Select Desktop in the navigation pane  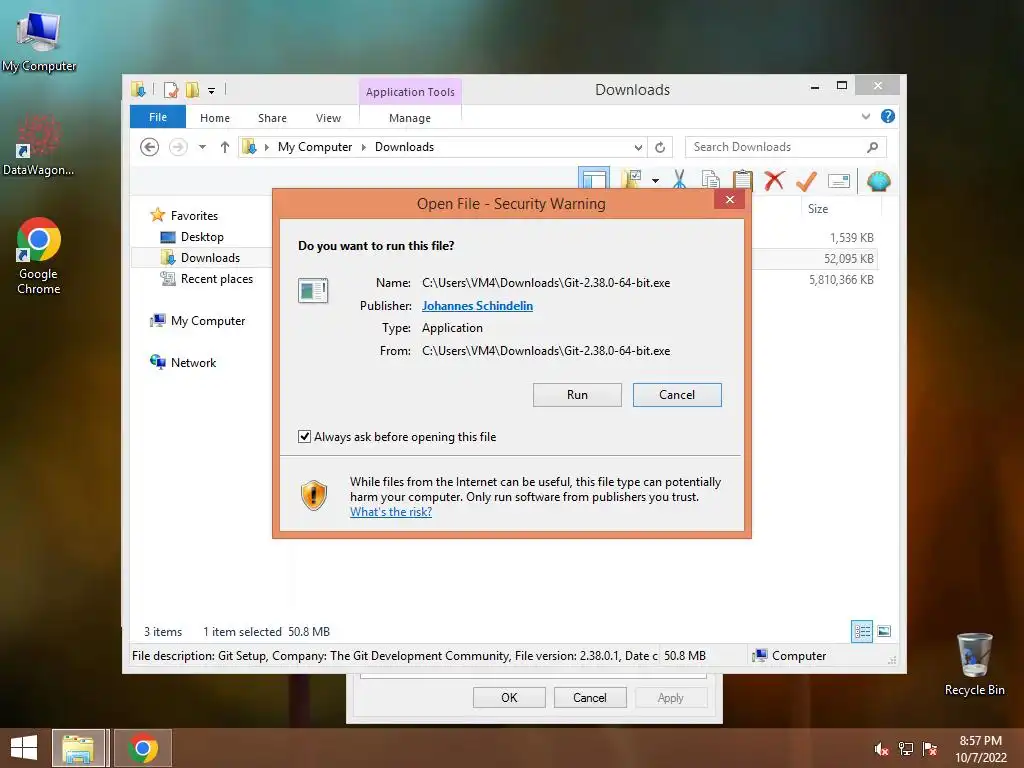click(x=202, y=236)
